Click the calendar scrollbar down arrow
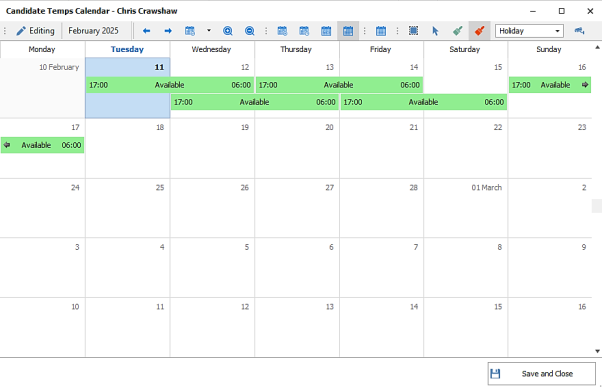The height and width of the screenshot is (388, 602). tap(597, 351)
